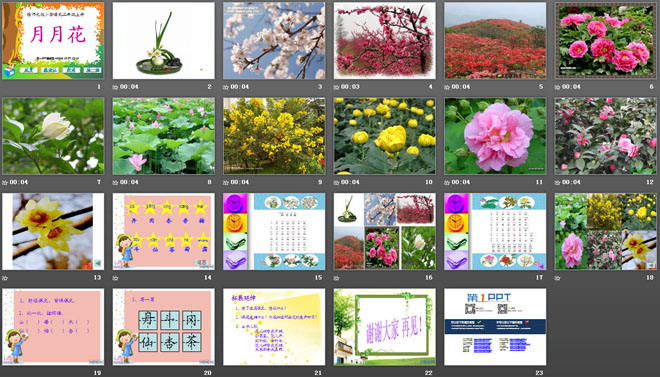The height and width of the screenshot is (377, 660).
Task: Select slide 4 red peach blossom thumbnail
Action: coord(385,40)
